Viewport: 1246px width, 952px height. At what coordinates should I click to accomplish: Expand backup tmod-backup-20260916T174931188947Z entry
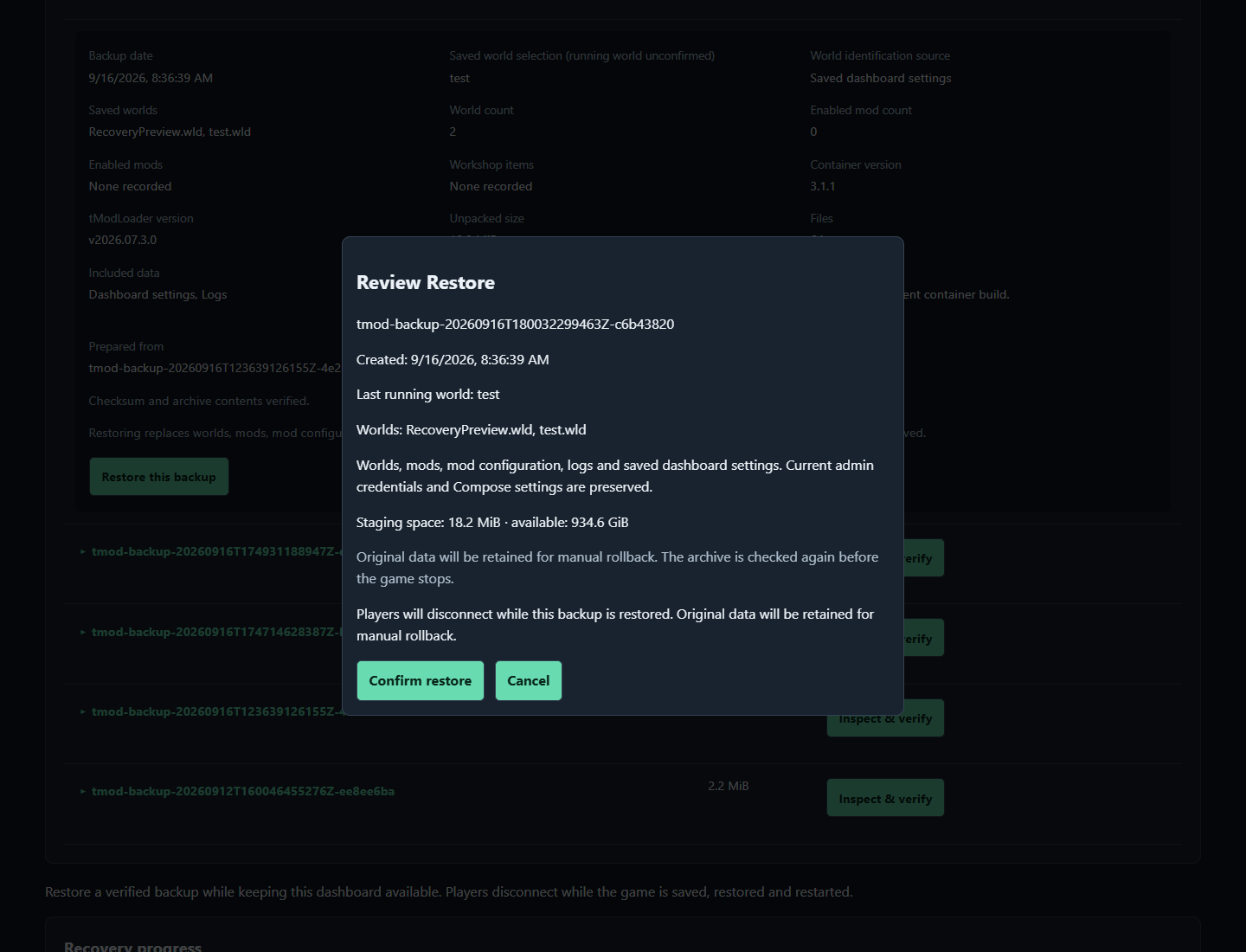(211, 551)
